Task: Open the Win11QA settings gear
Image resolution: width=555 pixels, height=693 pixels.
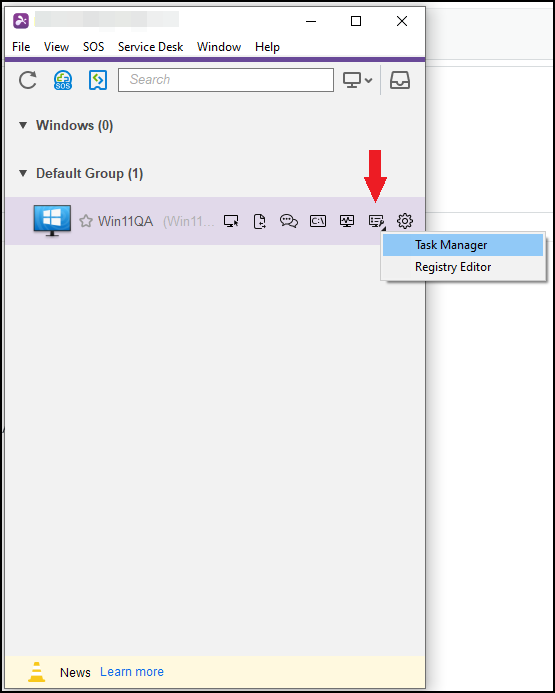Action: click(405, 221)
